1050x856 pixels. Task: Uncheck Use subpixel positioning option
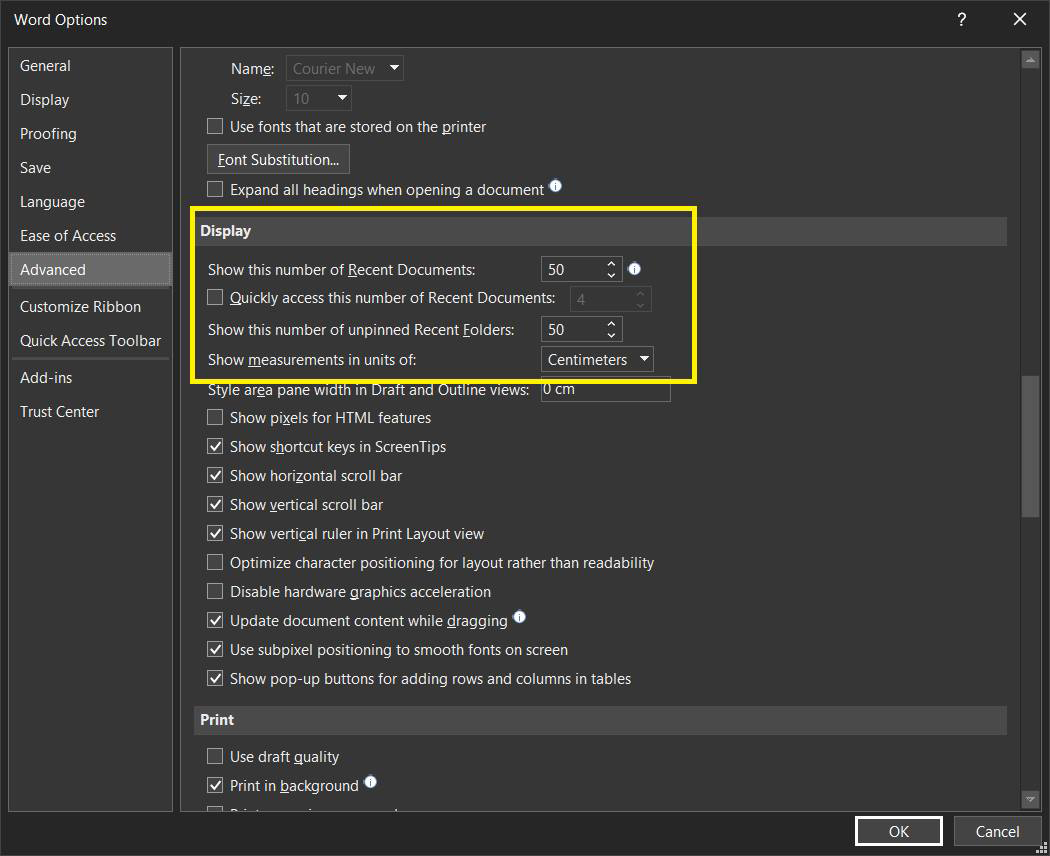[215, 650]
